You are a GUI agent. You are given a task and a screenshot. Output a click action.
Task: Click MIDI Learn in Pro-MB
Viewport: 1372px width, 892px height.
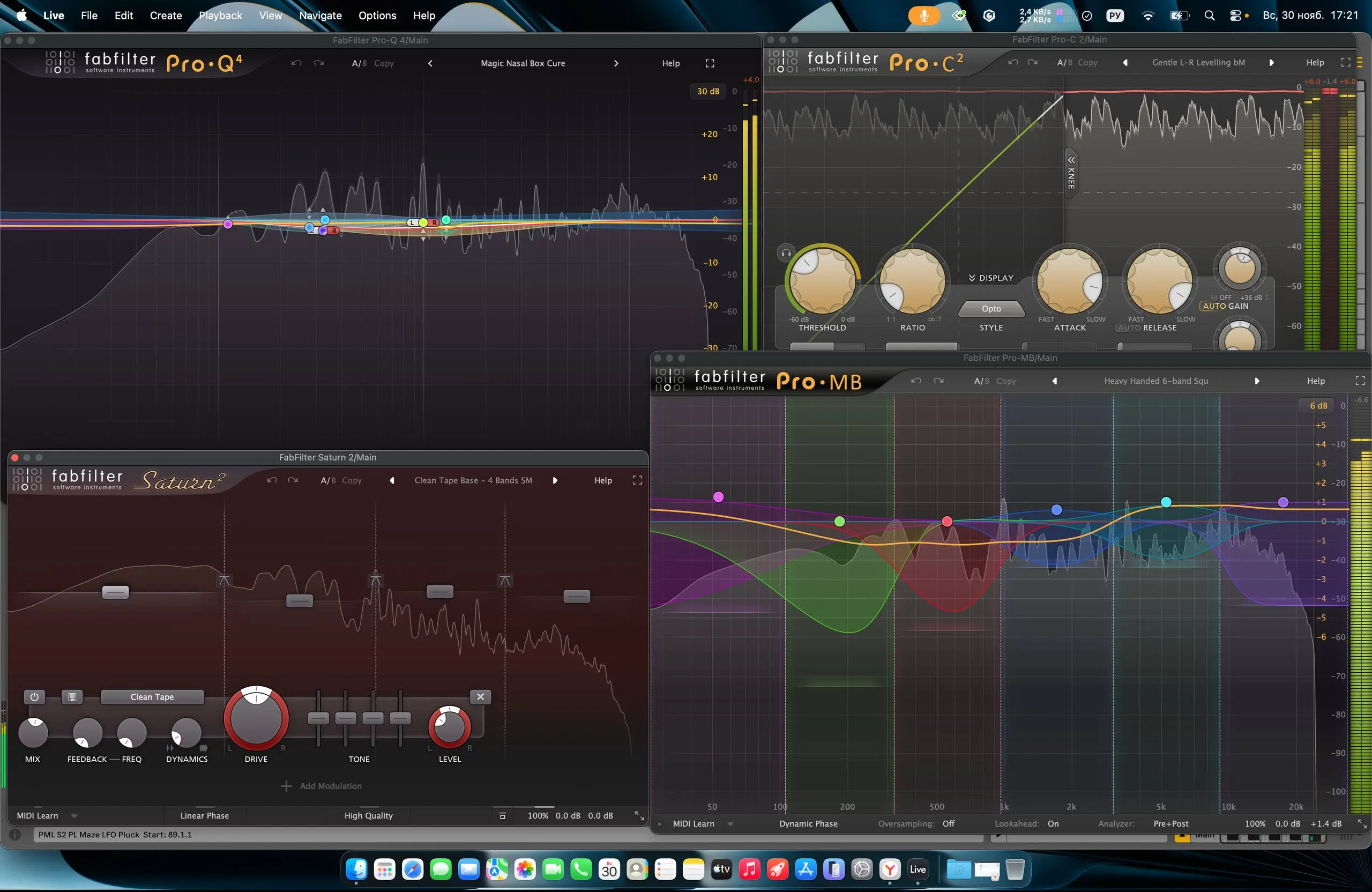[x=694, y=823]
